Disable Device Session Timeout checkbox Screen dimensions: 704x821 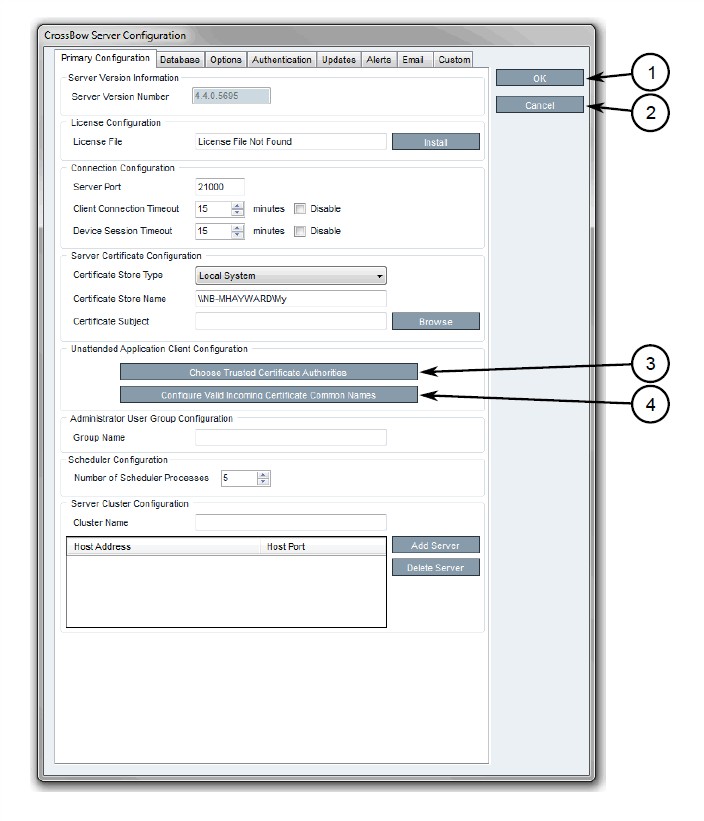(300, 231)
